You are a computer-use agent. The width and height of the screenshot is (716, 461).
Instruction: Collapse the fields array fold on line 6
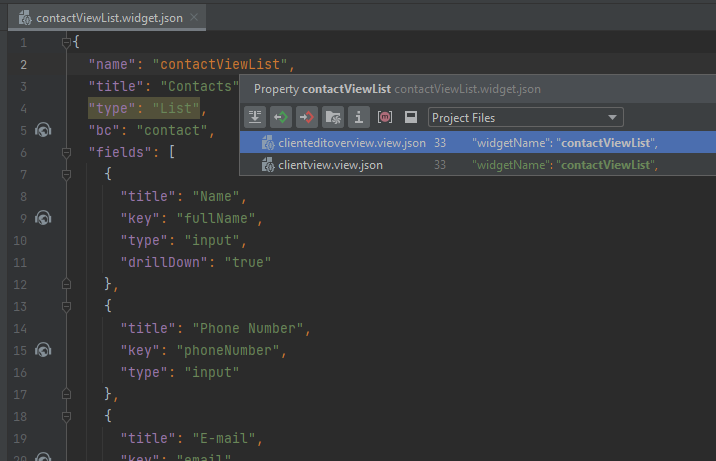pyautogui.click(x=66, y=152)
